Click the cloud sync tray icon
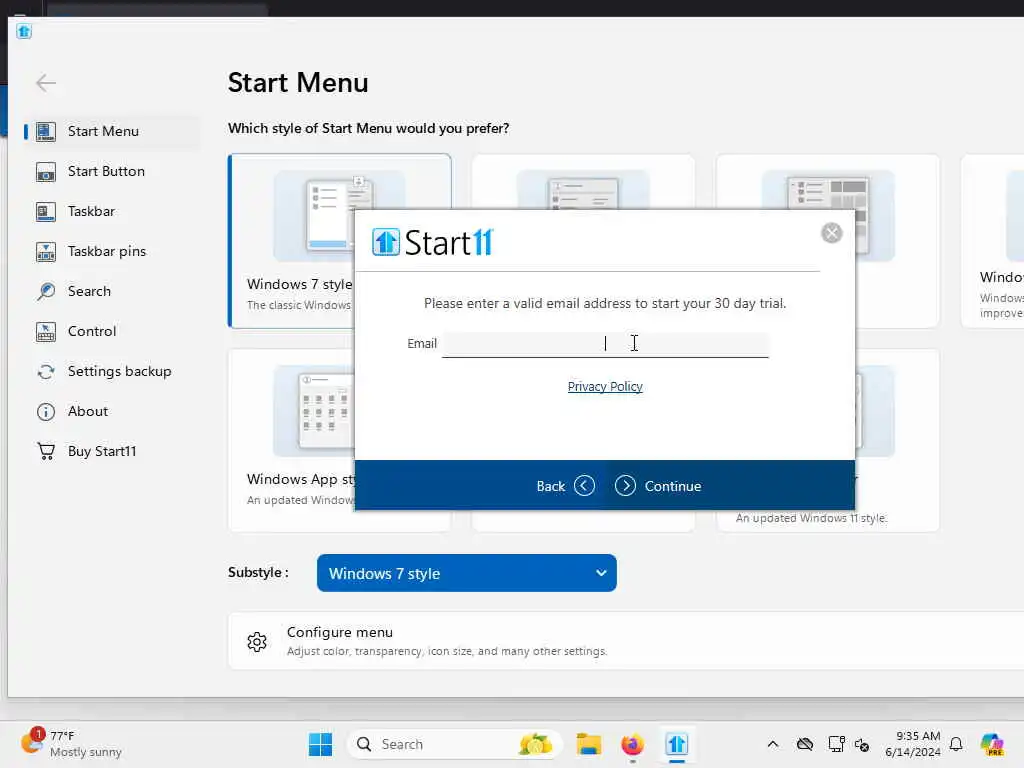 (805, 744)
